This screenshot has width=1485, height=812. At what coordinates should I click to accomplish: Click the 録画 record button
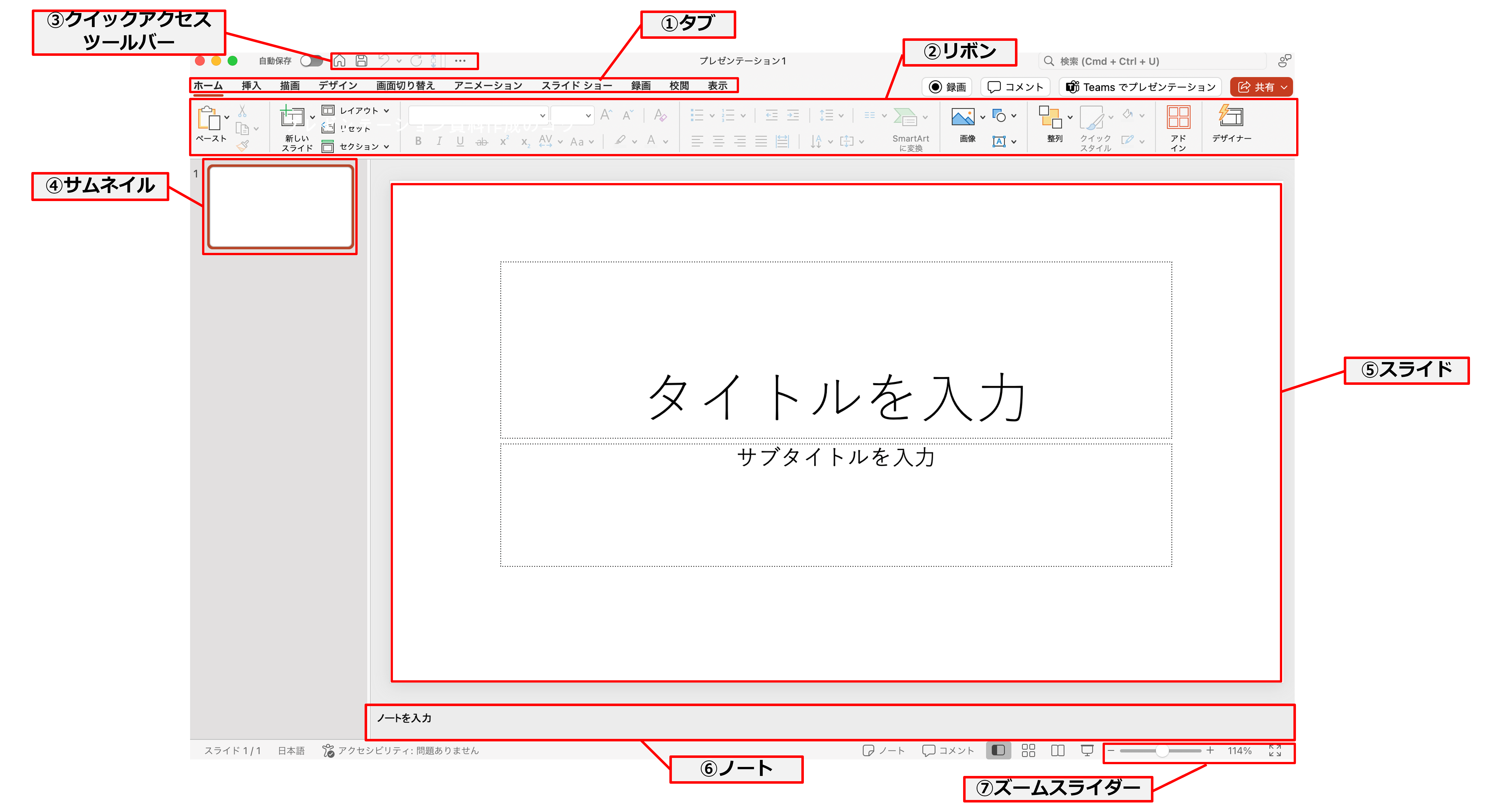[947, 87]
